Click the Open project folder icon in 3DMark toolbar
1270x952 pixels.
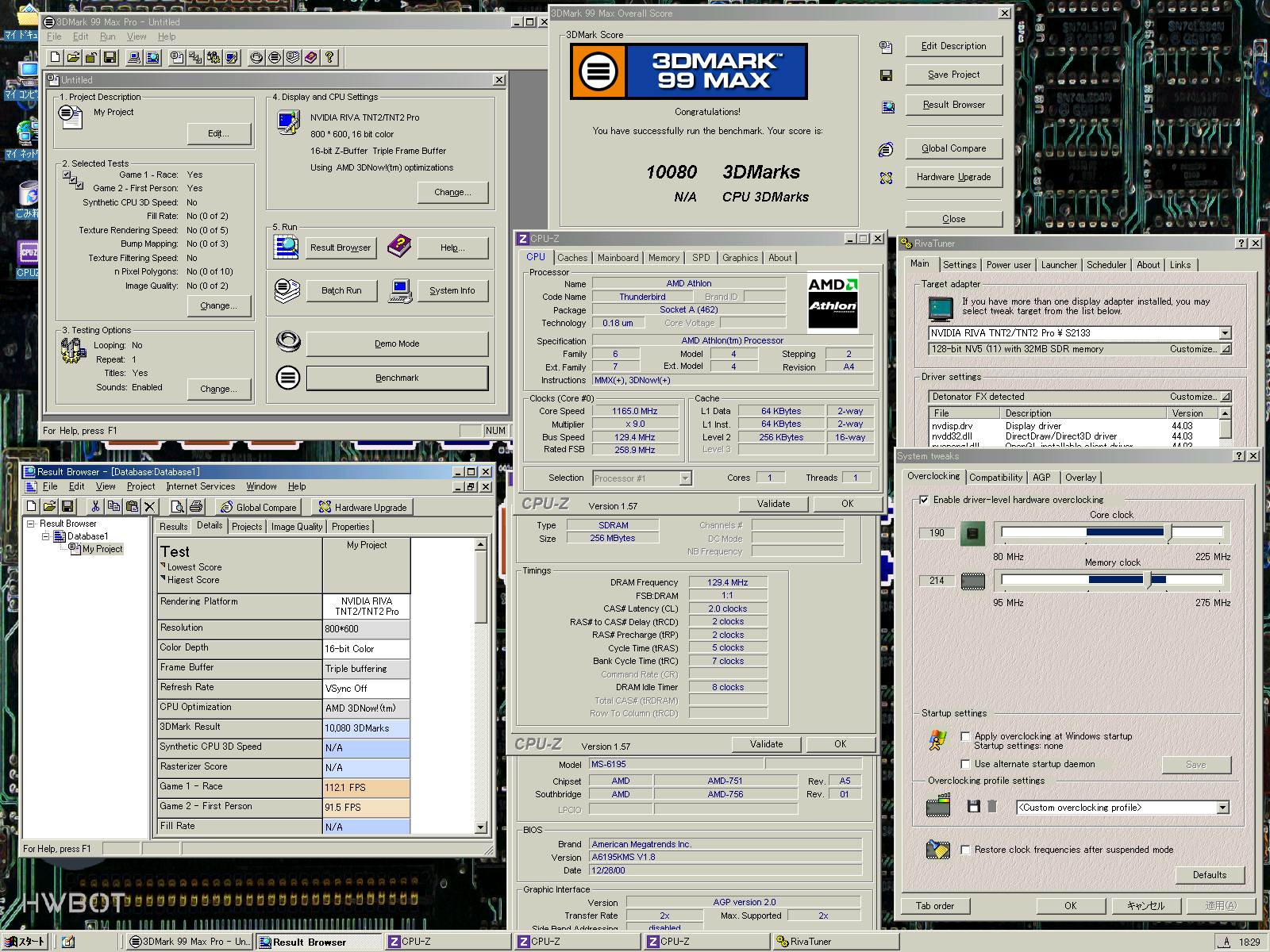[73, 57]
